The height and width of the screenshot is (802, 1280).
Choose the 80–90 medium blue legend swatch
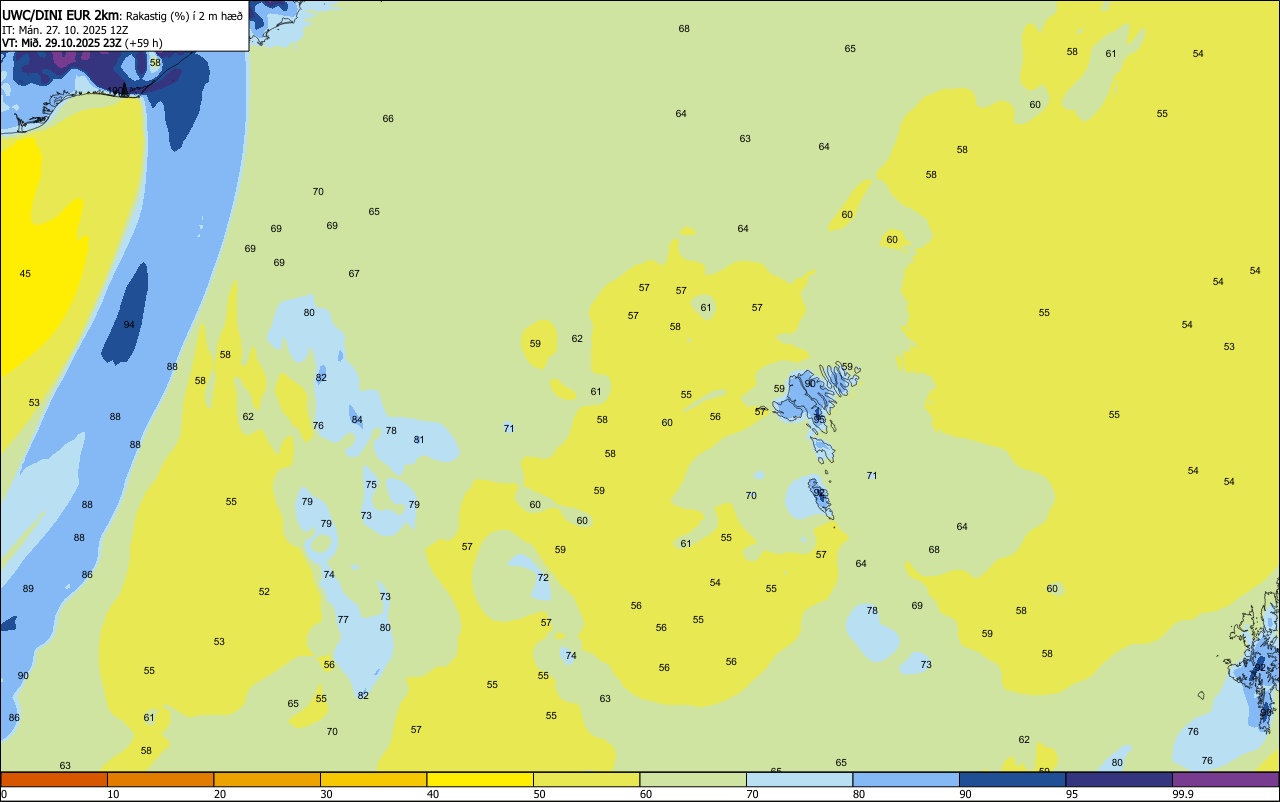(x=906, y=779)
